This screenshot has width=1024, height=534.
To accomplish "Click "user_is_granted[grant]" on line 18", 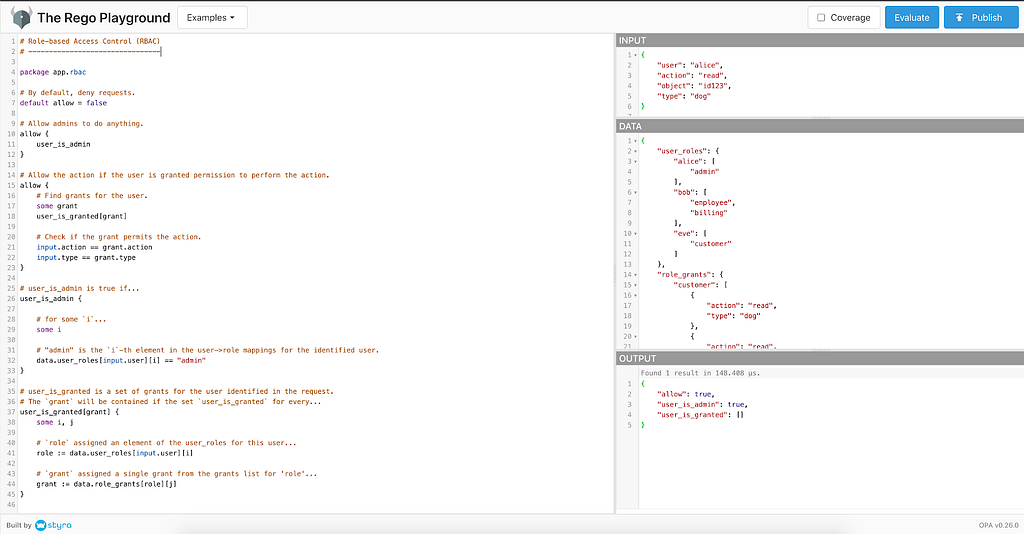I will [82, 216].
